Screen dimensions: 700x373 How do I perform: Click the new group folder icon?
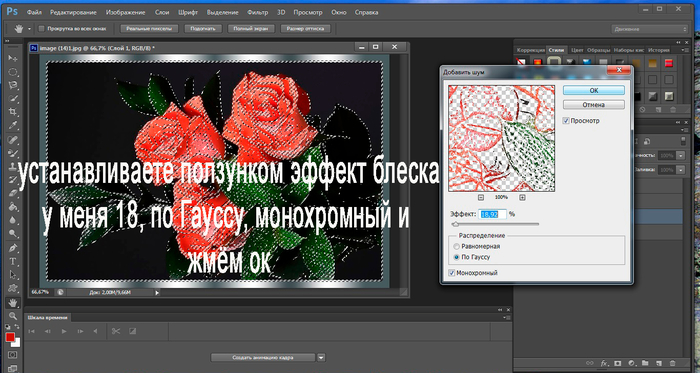(645, 364)
